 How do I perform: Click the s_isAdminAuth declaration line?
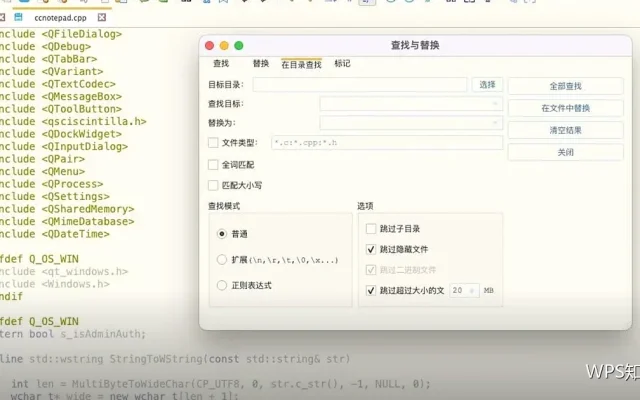(x=73, y=334)
